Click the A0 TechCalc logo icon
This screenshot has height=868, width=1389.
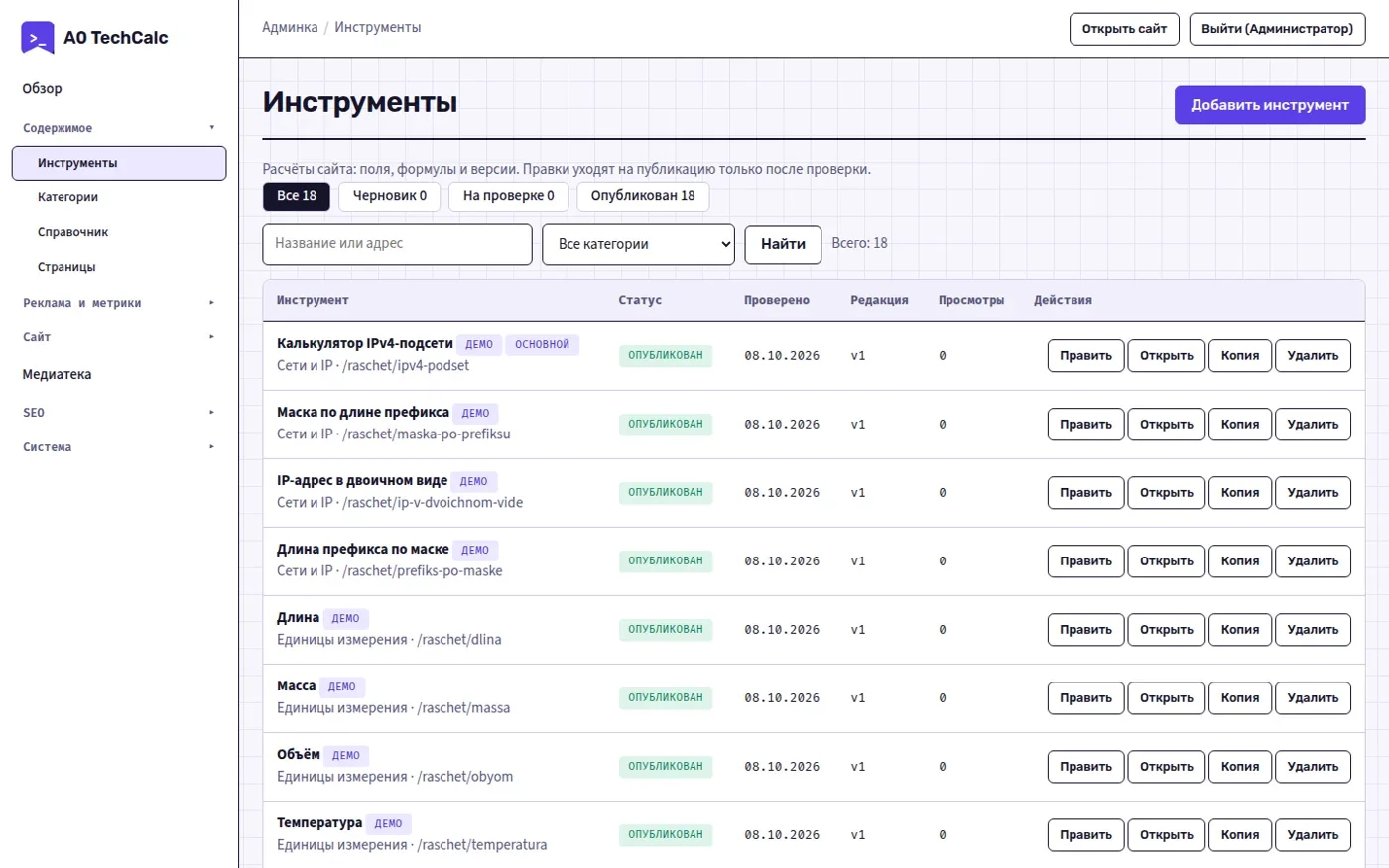point(38,38)
